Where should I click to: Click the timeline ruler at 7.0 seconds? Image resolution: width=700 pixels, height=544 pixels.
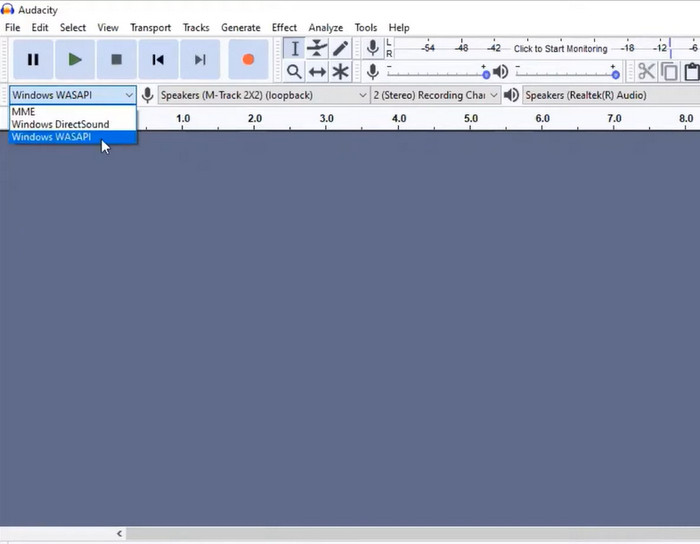click(x=614, y=119)
